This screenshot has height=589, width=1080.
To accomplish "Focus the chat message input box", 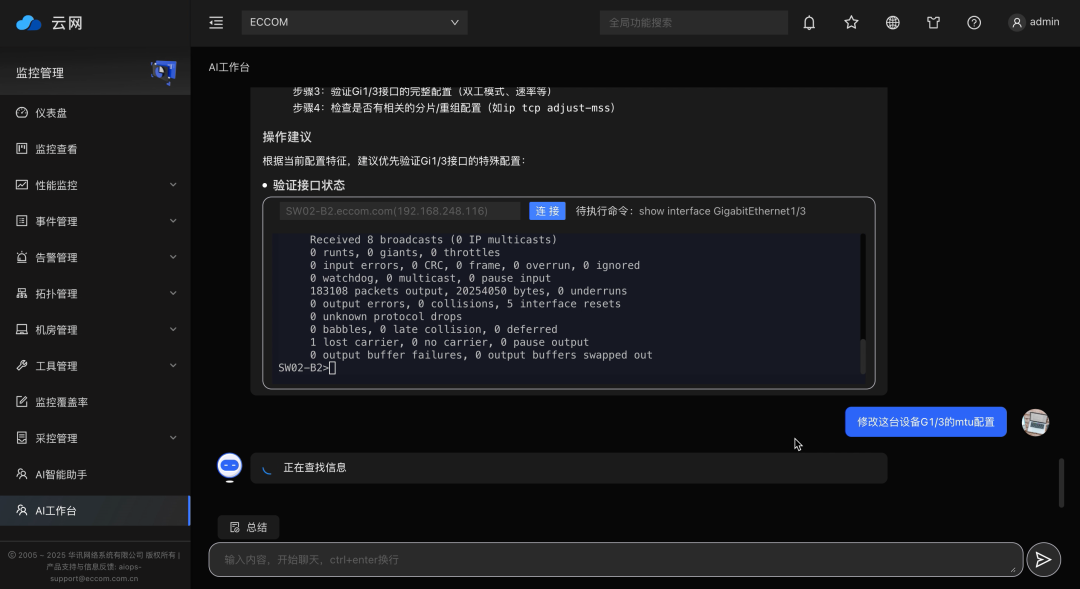I will 616,559.
